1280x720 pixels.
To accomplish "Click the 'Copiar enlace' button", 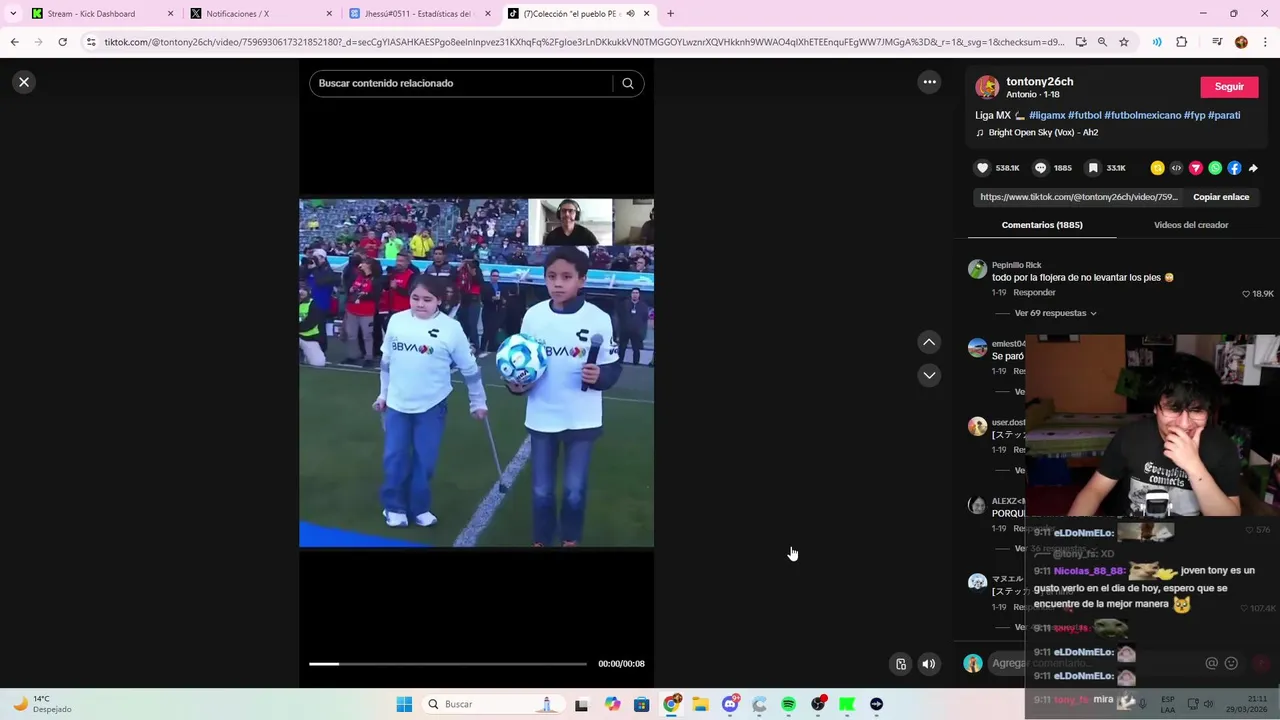I will tap(1221, 197).
